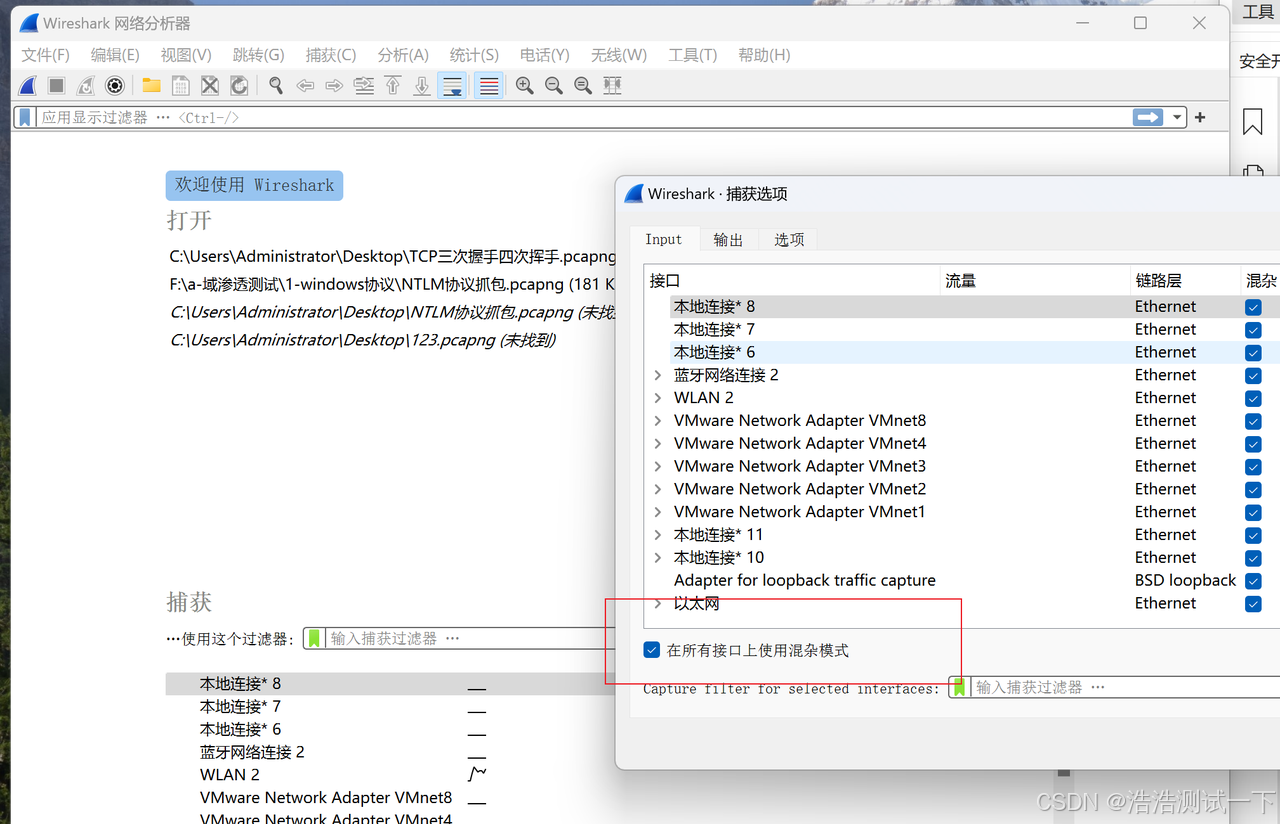Start capturing packets with shark fin icon

point(28,86)
